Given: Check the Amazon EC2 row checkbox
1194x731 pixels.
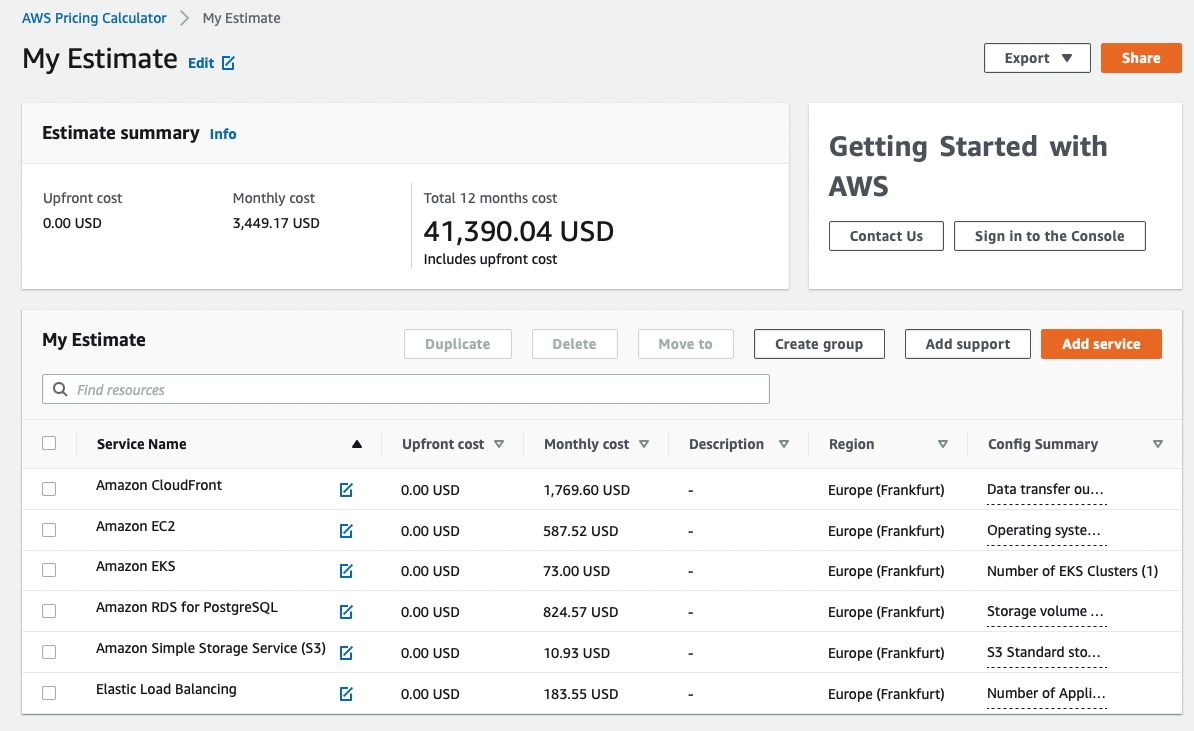Looking at the screenshot, I should click(49, 530).
